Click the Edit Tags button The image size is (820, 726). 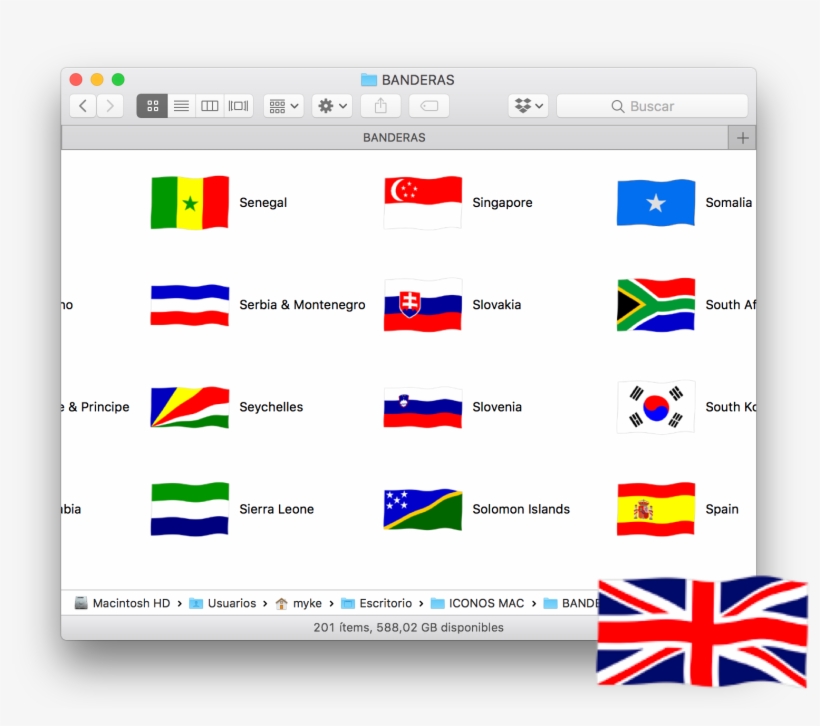pyautogui.click(x=429, y=106)
